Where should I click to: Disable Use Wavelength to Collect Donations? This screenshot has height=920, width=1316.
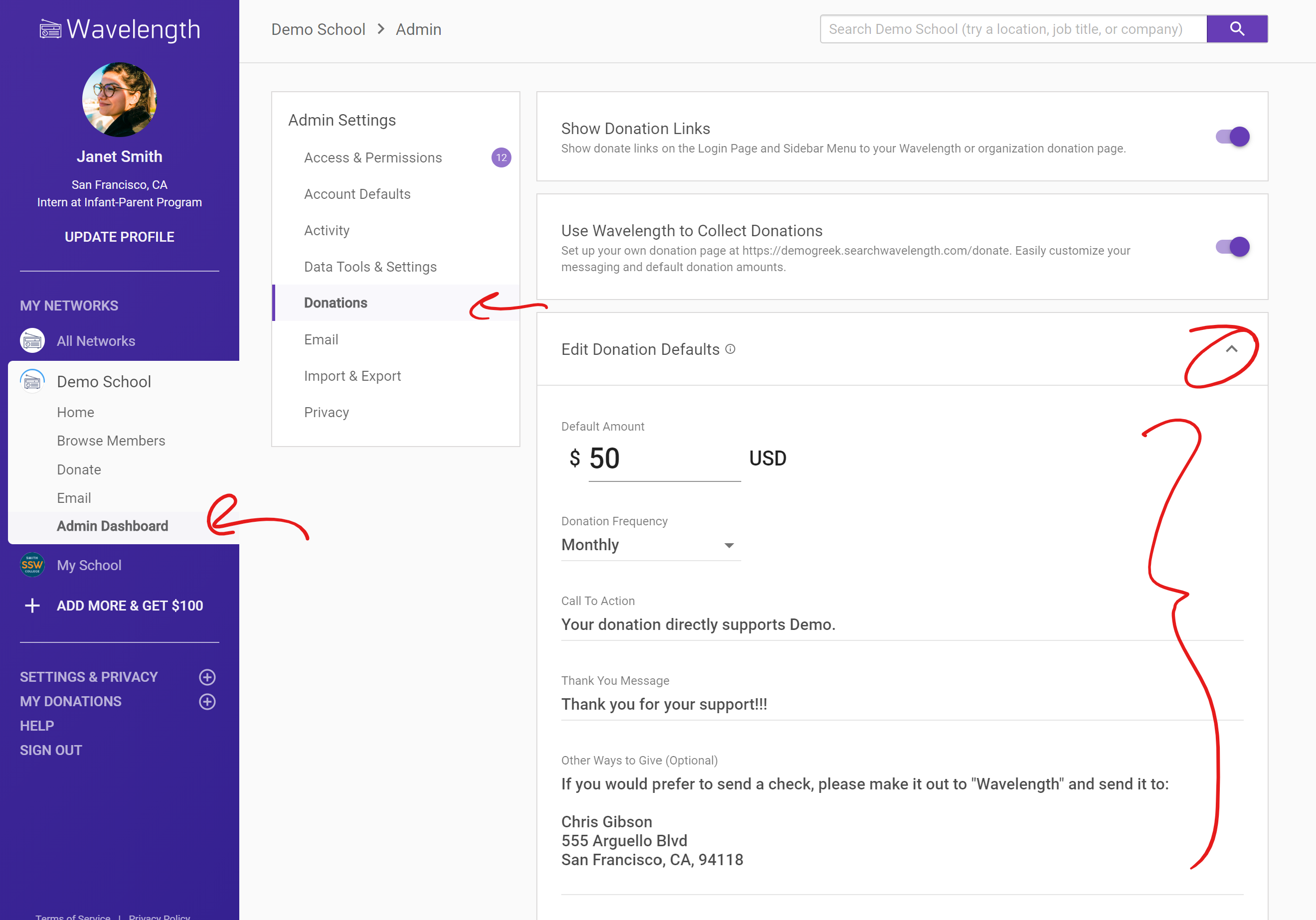(x=1232, y=247)
